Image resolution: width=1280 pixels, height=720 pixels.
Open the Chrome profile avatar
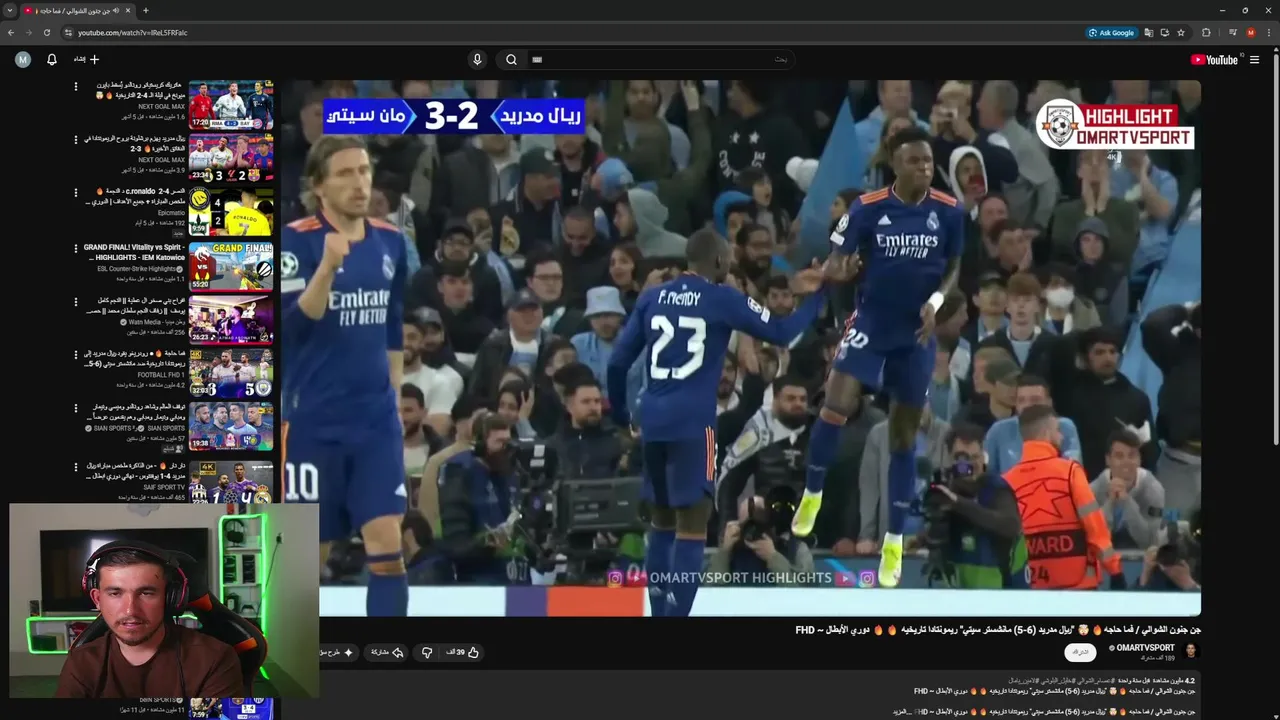(1250, 32)
